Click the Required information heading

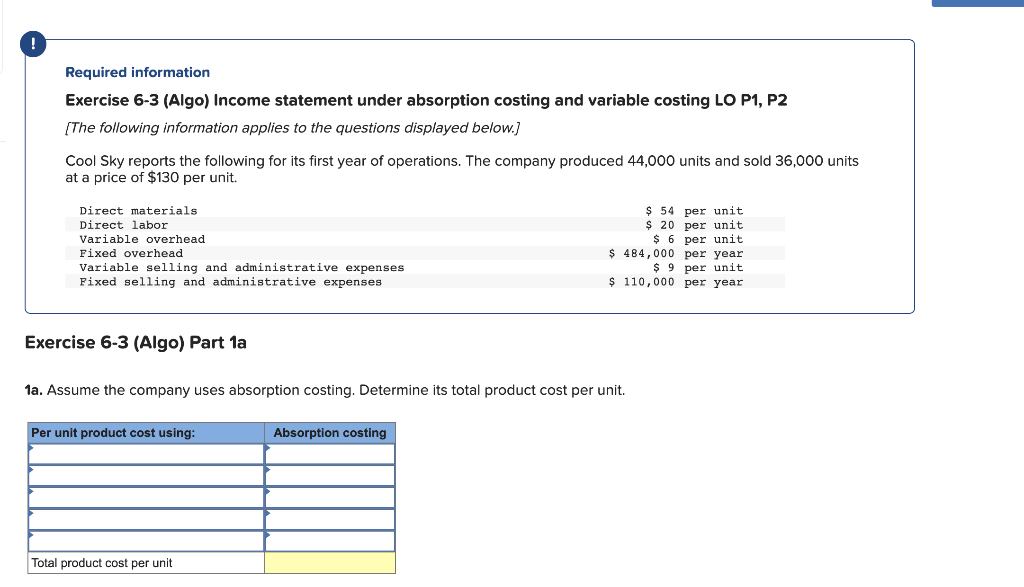[137, 72]
